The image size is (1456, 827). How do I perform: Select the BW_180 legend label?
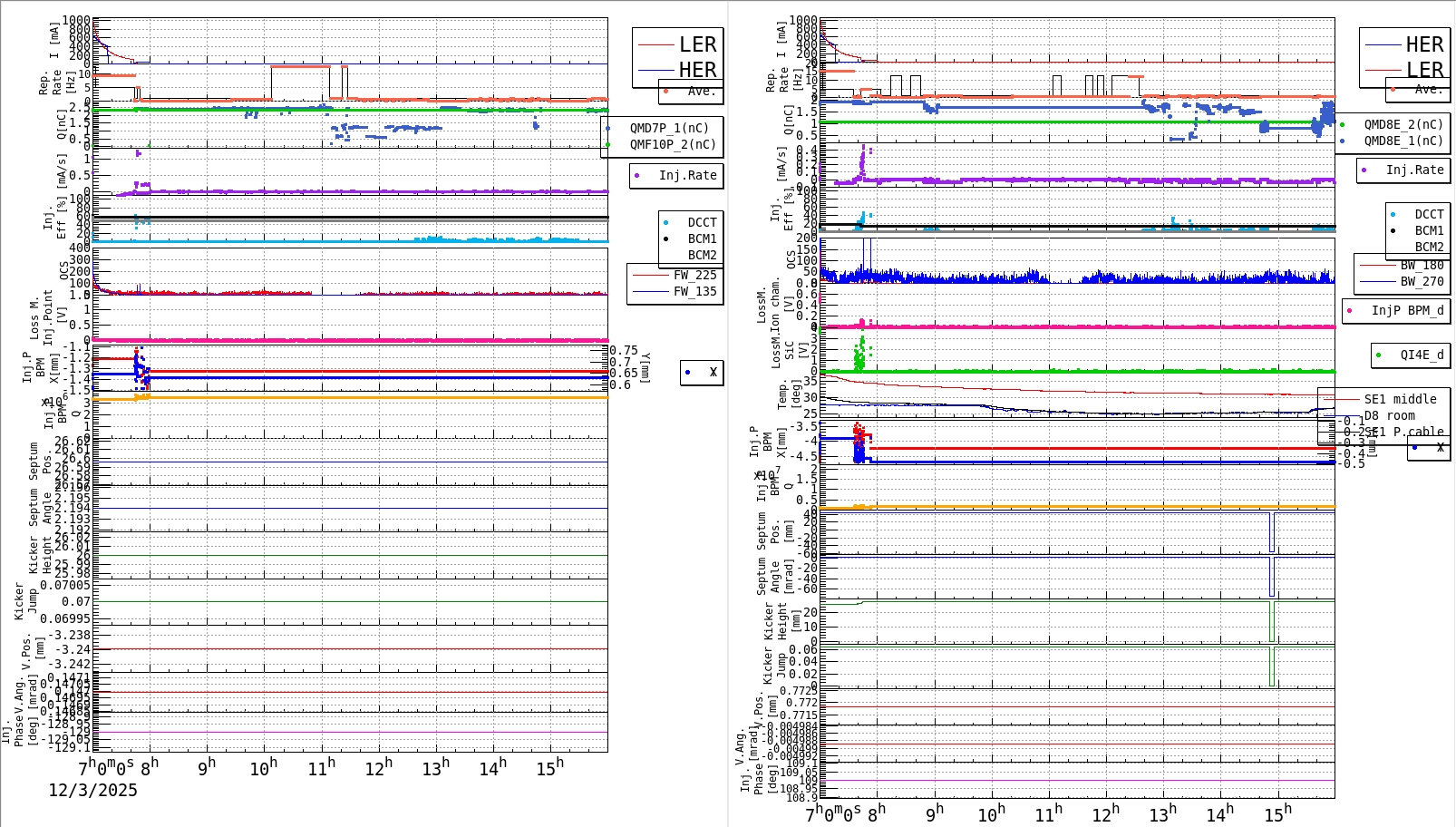click(1422, 264)
